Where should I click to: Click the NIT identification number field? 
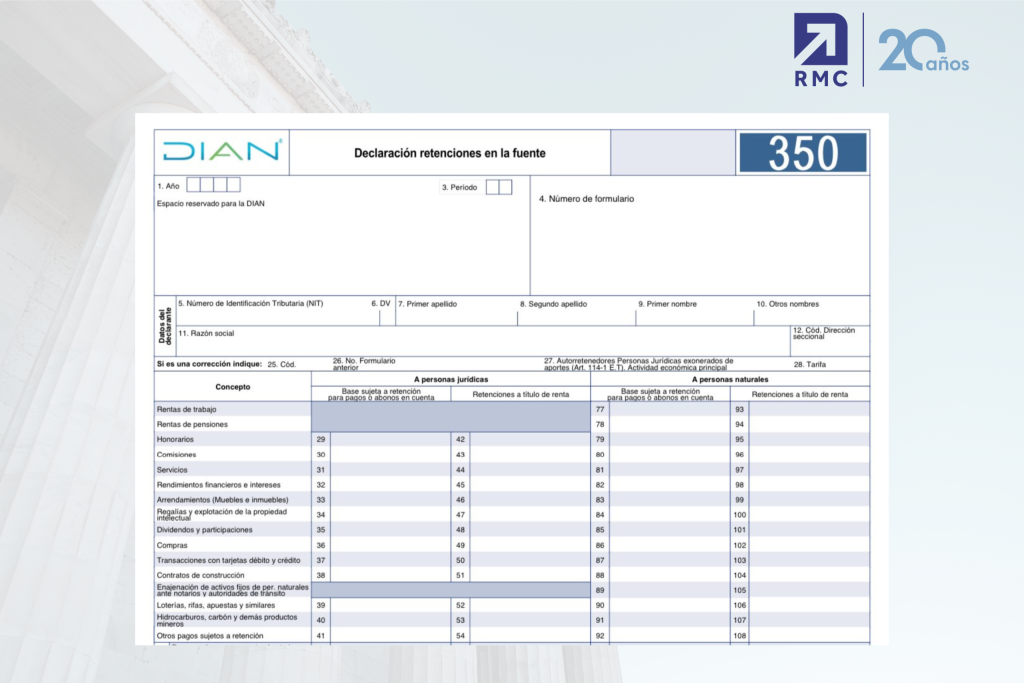(270, 317)
